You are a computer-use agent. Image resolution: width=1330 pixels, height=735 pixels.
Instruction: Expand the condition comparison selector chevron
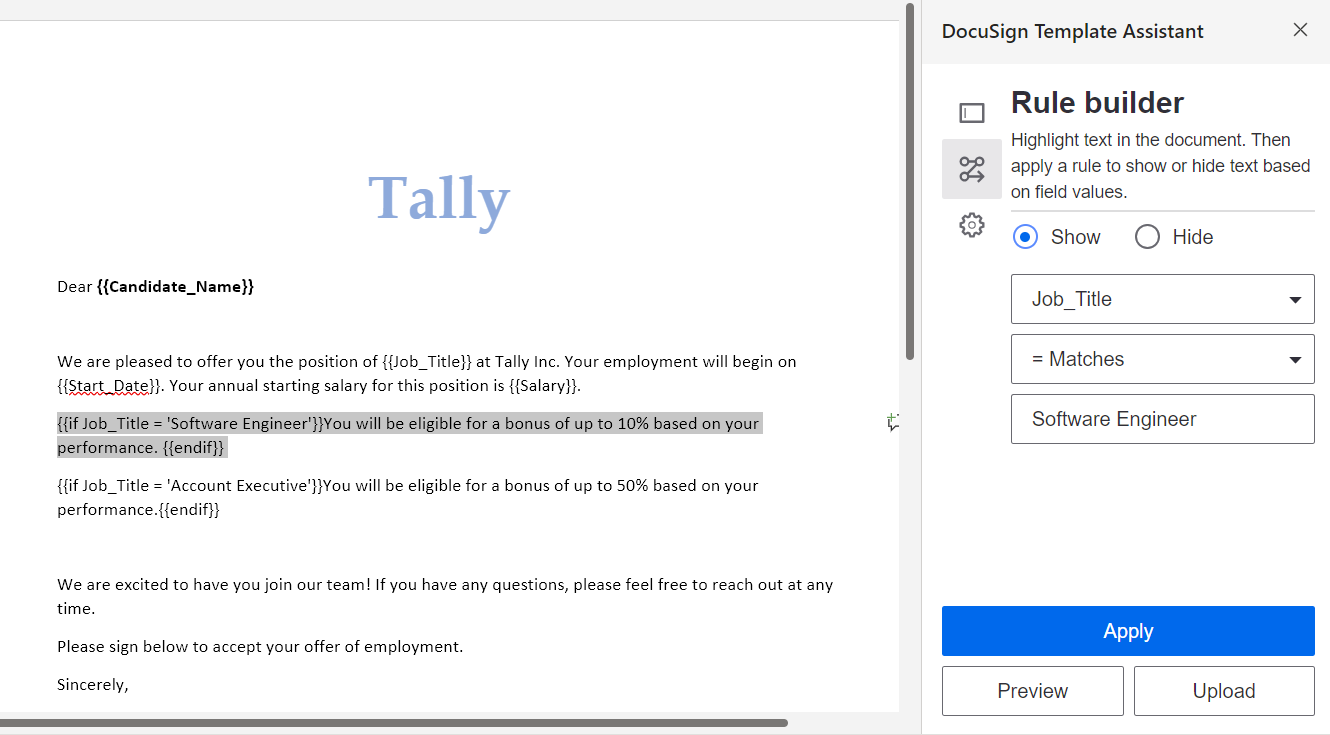1296,359
